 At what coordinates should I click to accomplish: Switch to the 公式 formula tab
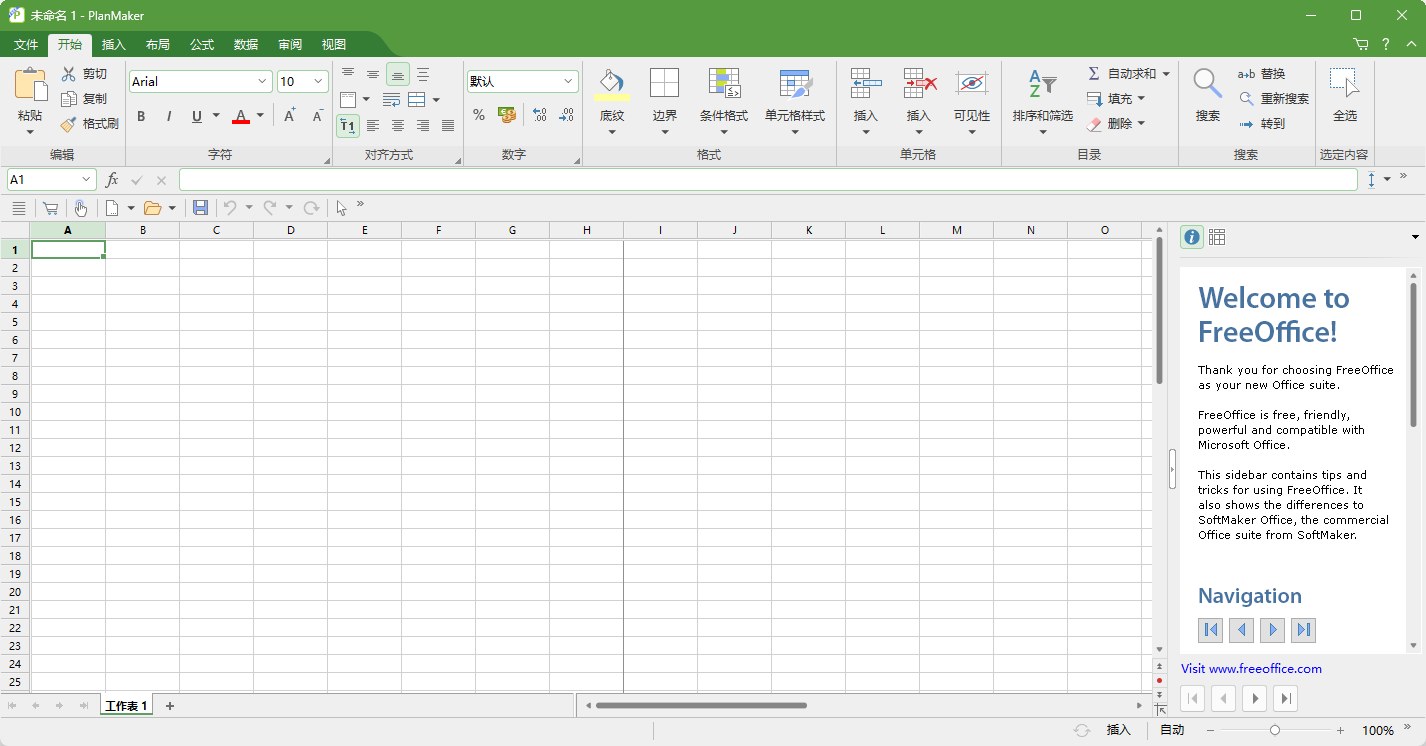(x=202, y=45)
